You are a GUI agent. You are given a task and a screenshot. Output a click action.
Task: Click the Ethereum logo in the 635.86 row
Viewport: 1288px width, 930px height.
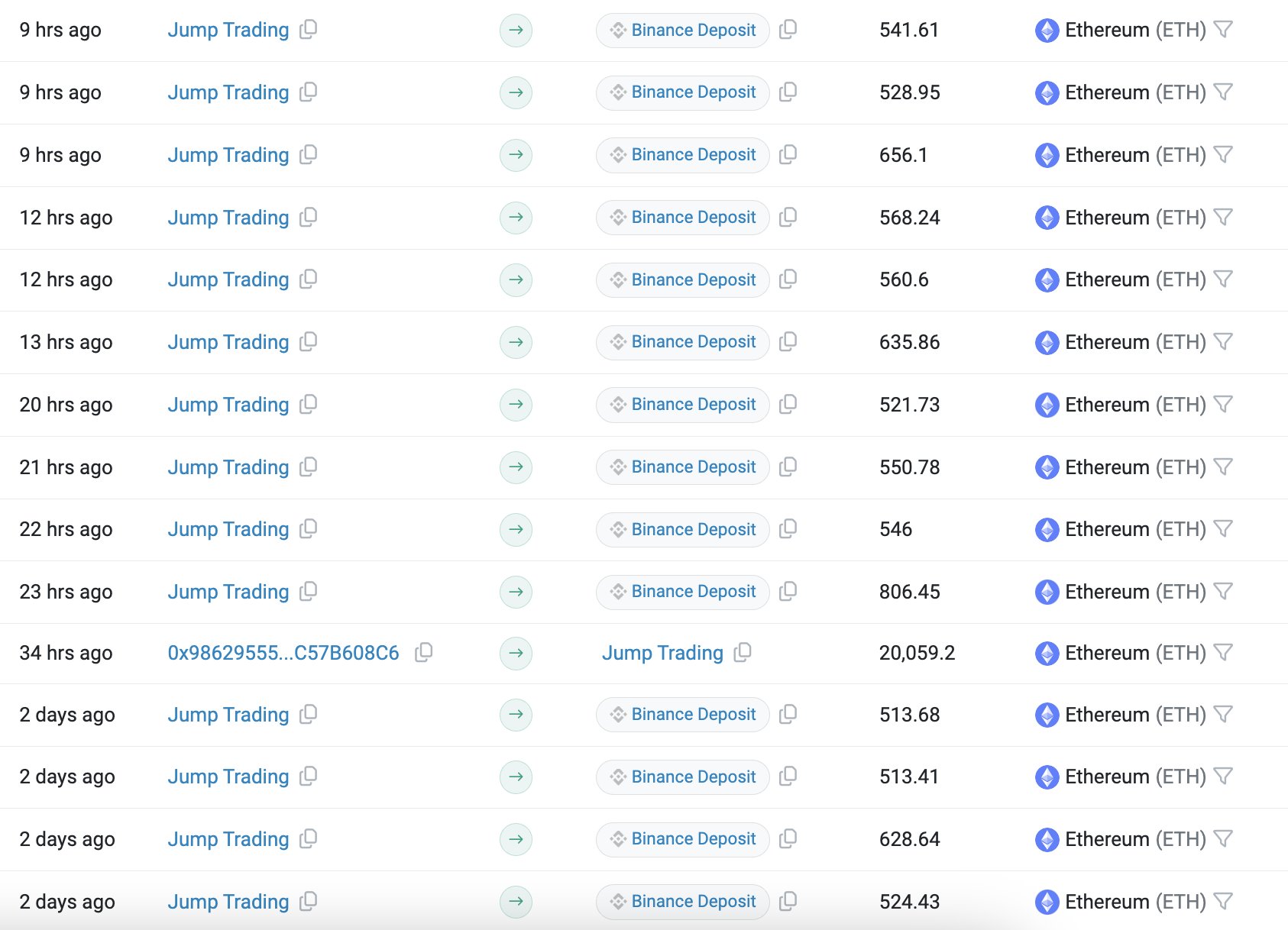click(x=1047, y=342)
